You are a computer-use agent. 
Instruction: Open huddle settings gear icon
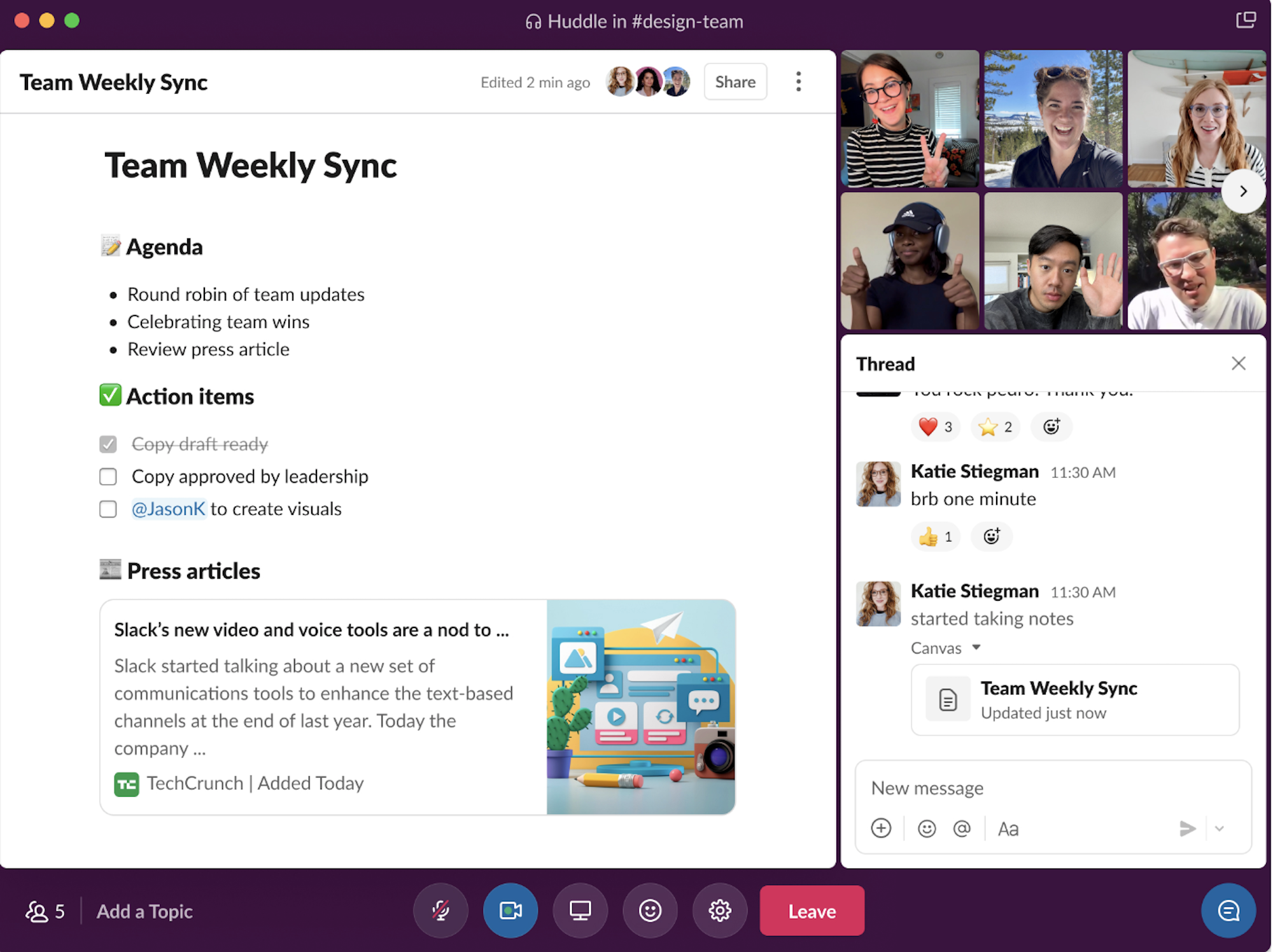coord(719,910)
